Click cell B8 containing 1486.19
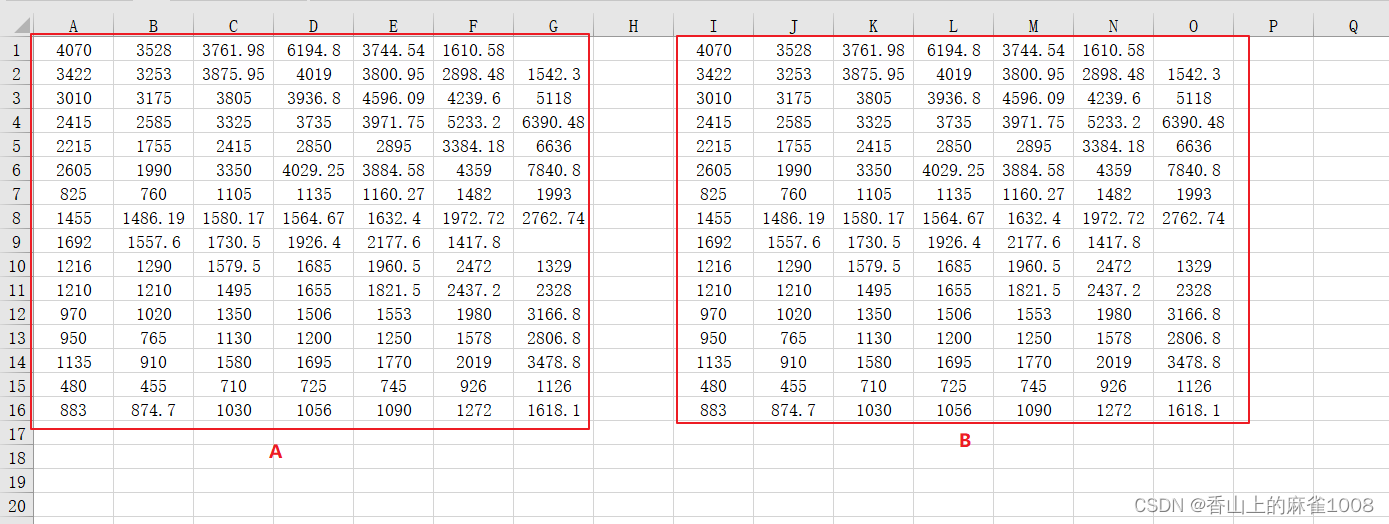Image resolution: width=1389 pixels, height=524 pixels. [x=154, y=218]
